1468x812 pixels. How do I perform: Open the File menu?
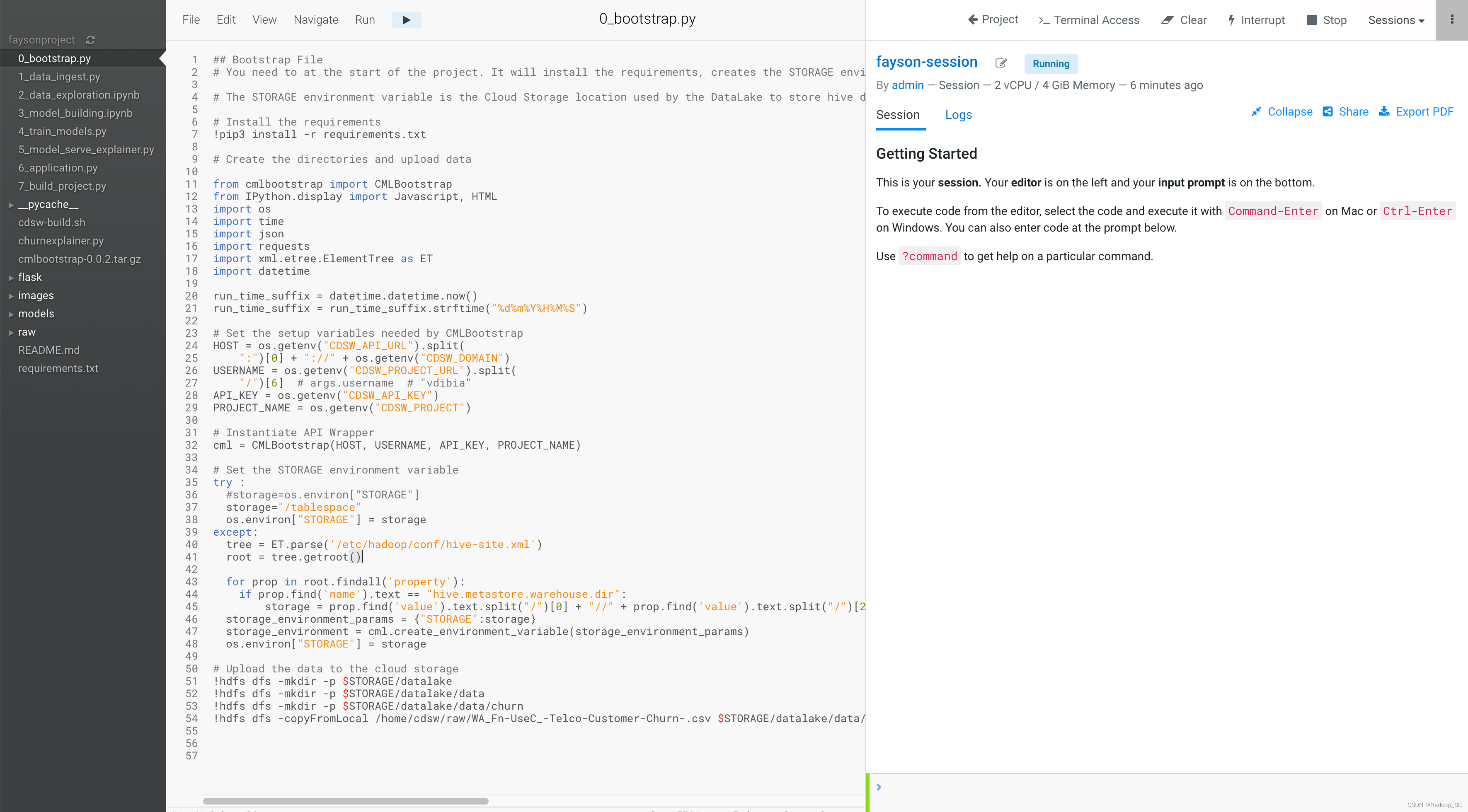pyautogui.click(x=191, y=20)
